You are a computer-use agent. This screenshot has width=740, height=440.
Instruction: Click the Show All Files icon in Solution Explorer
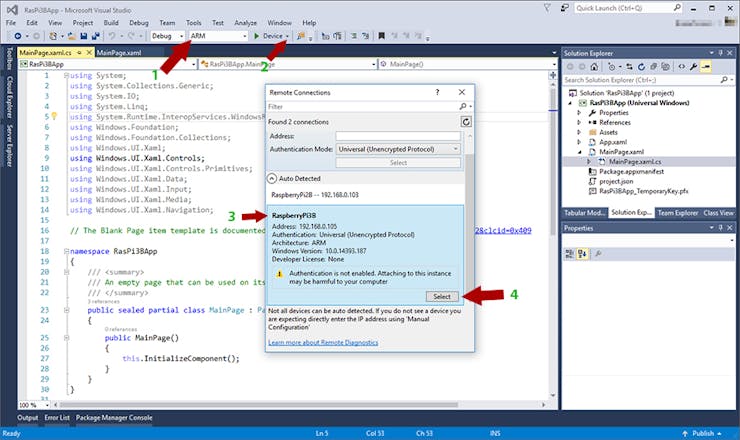click(x=665, y=67)
